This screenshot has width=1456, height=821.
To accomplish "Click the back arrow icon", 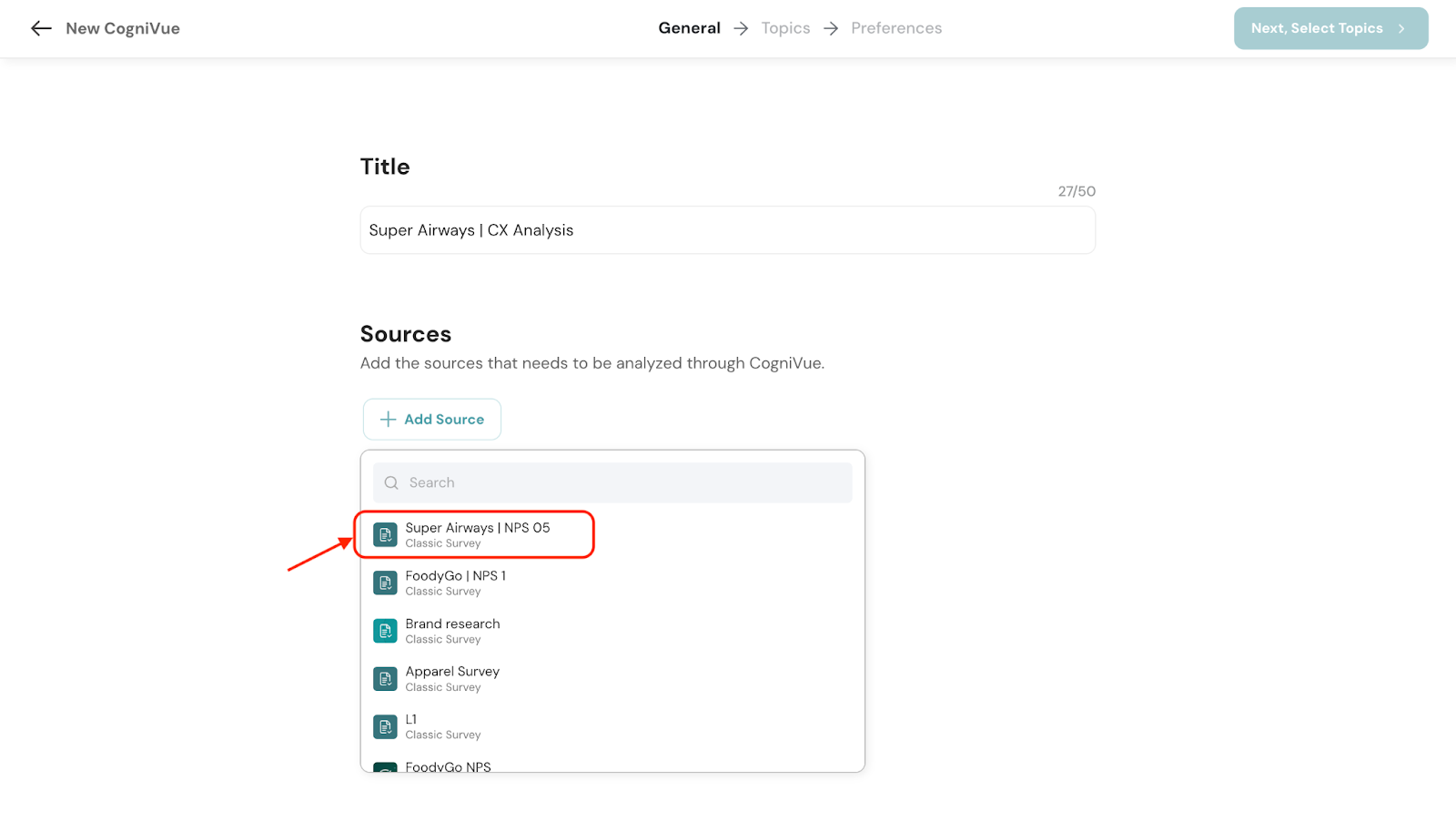I will [41, 28].
